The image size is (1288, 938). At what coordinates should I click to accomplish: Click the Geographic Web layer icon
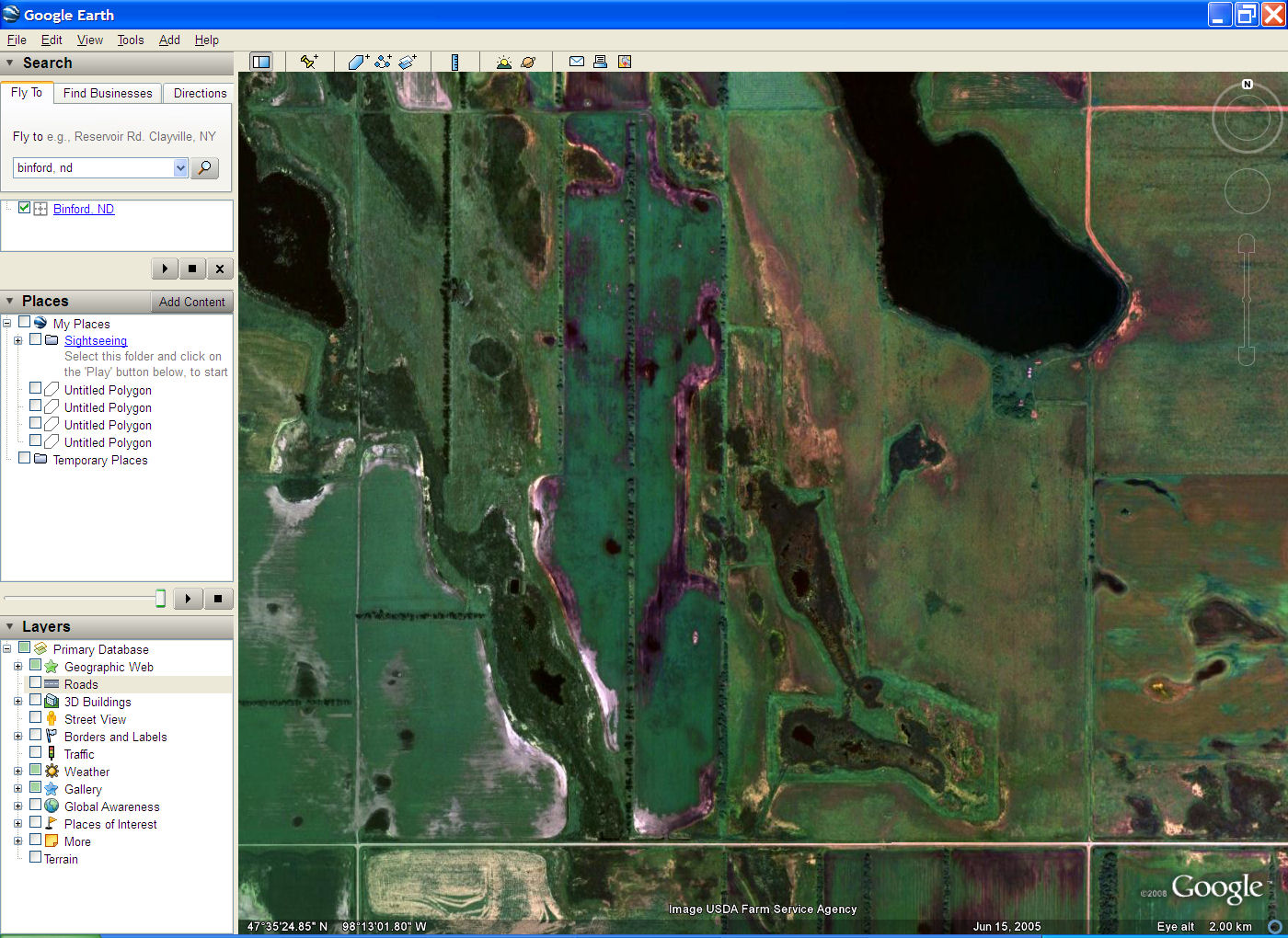[52, 666]
